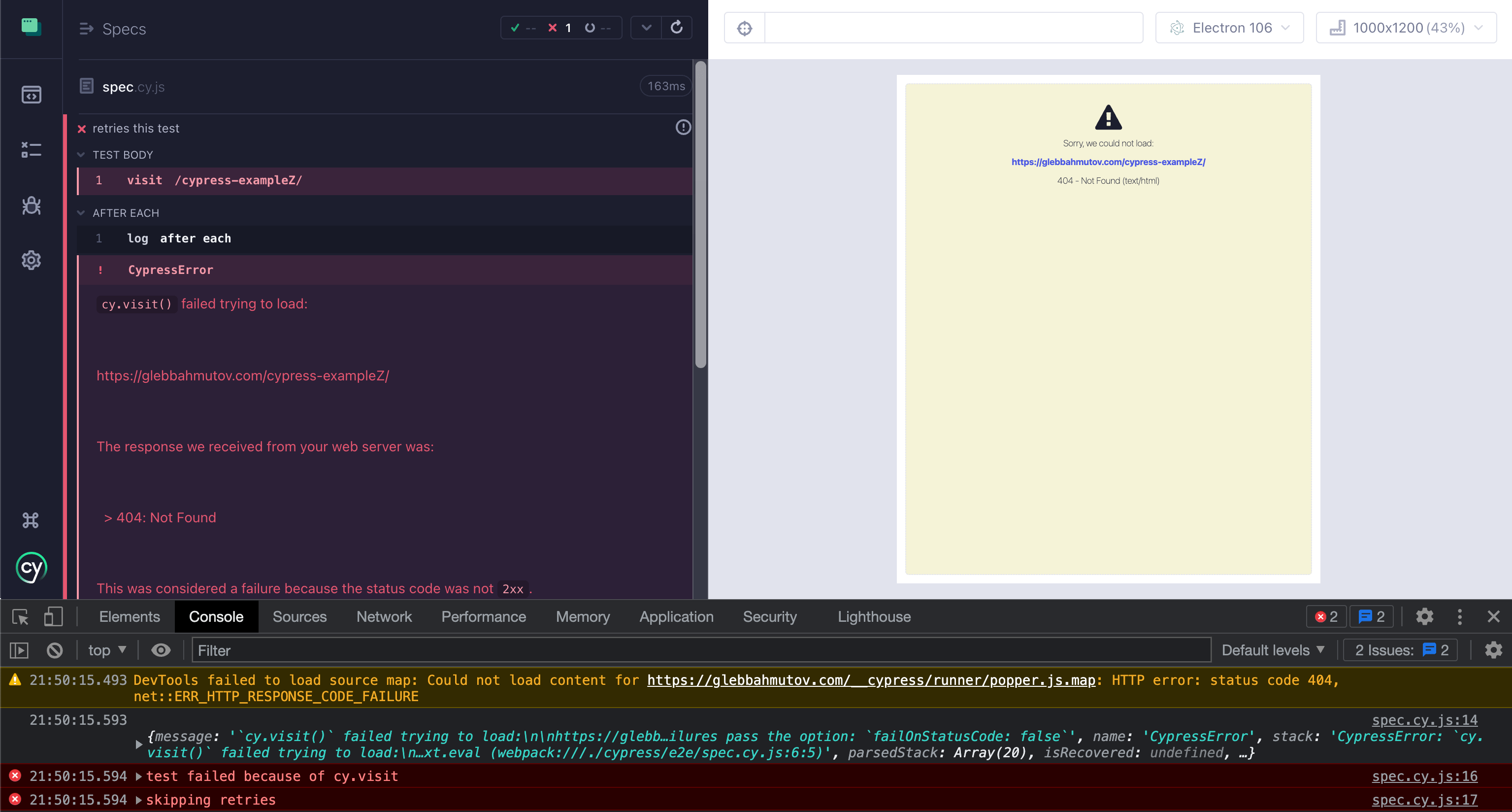The height and width of the screenshot is (812, 1512).
Task: Open the Settings gear in Cypress sidebar
Action: click(31, 260)
